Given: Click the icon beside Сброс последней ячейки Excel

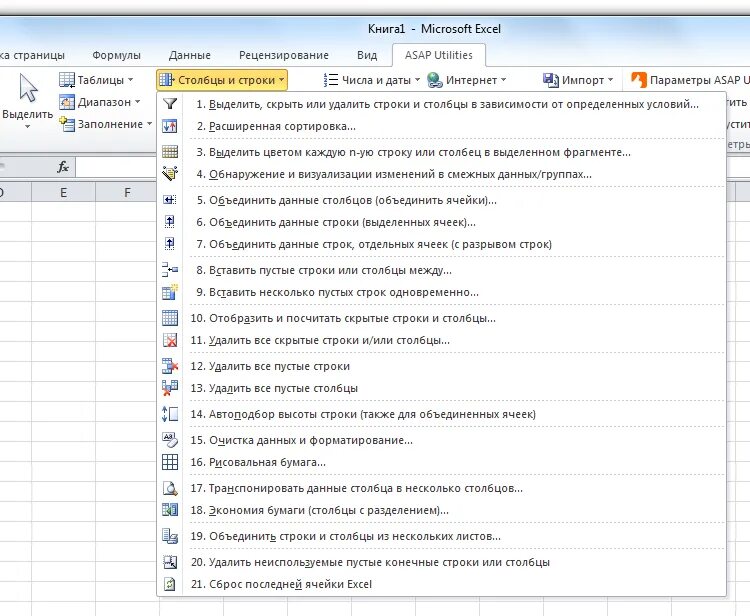Looking at the screenshot, I should [x=170, y=584].
